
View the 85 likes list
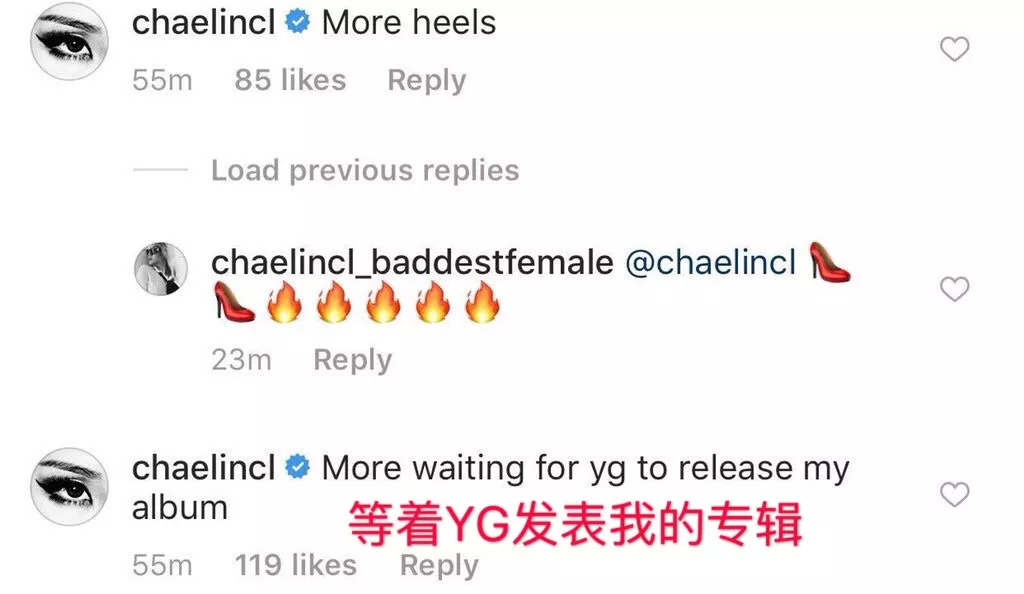click(290, 80)
